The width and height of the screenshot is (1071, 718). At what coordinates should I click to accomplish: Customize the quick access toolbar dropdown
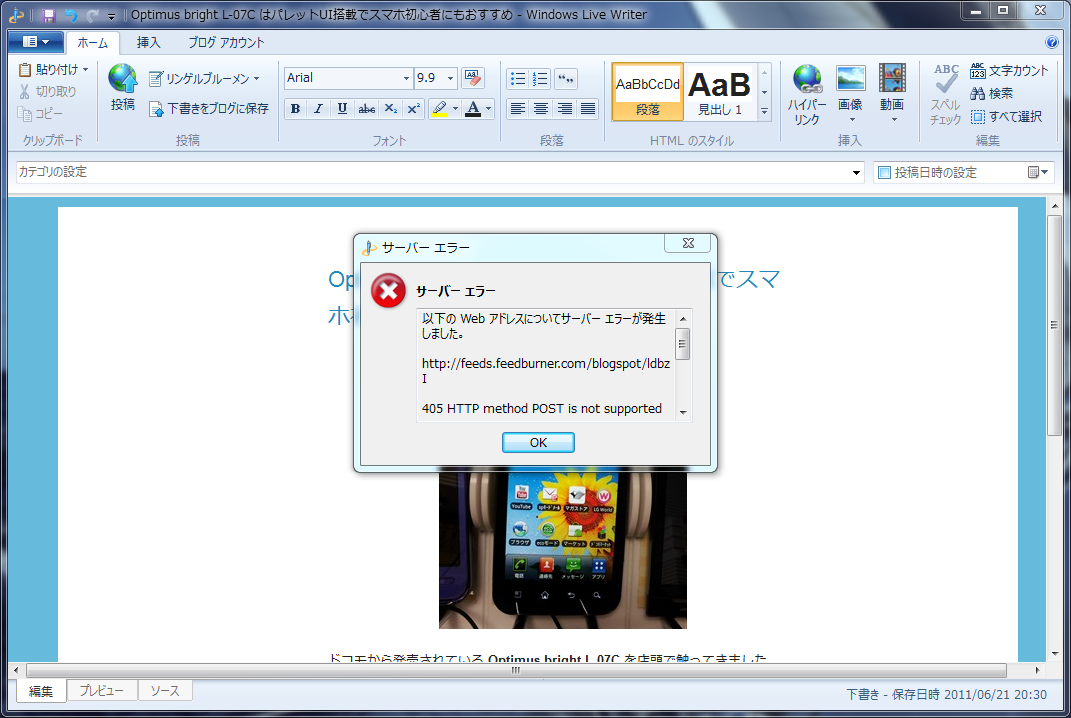click(111, 16)
